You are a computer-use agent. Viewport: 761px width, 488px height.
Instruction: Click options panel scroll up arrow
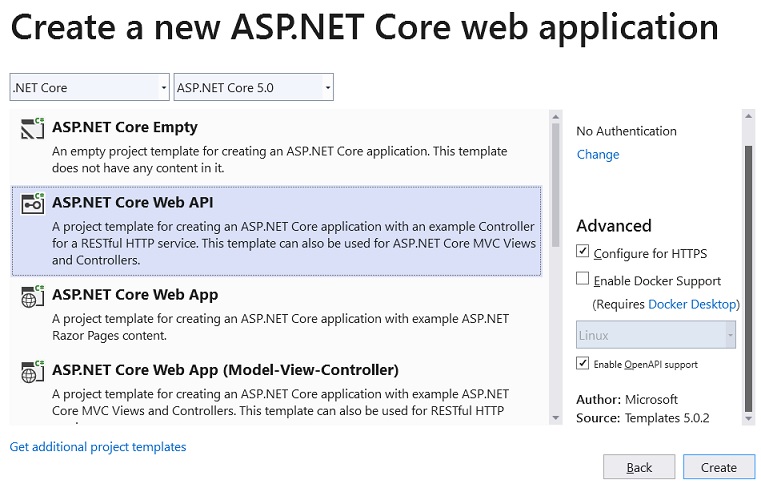click(x=748, y=117)
